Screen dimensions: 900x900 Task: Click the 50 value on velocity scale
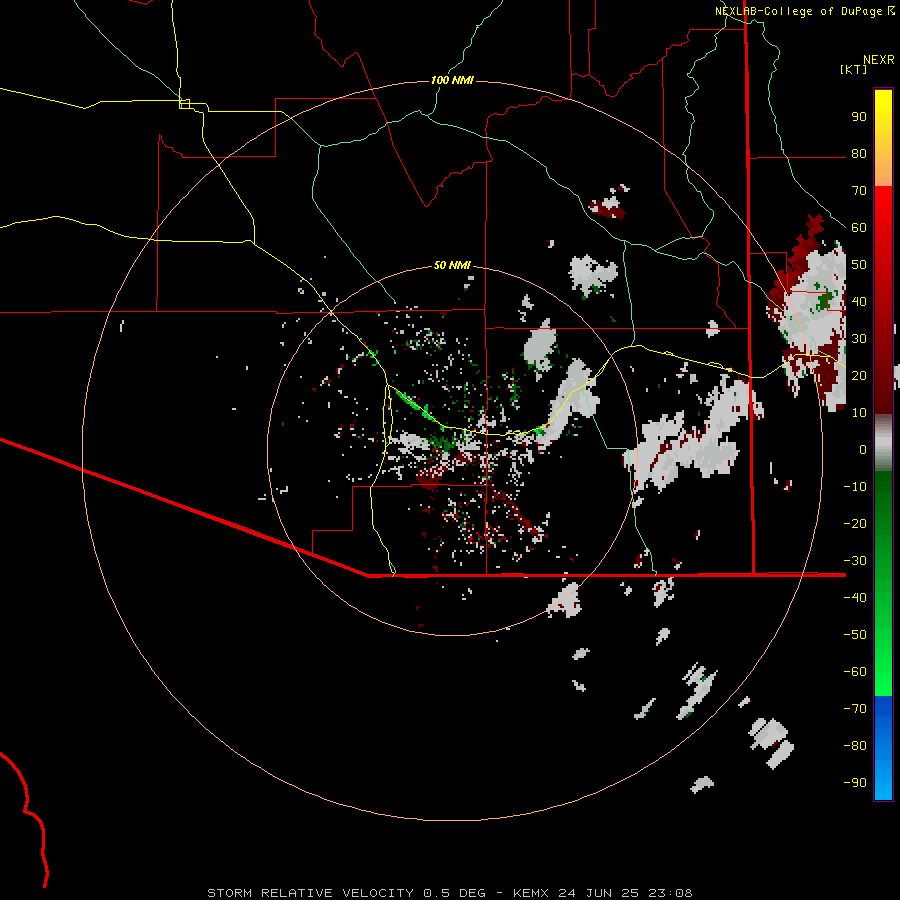(859, 265)
